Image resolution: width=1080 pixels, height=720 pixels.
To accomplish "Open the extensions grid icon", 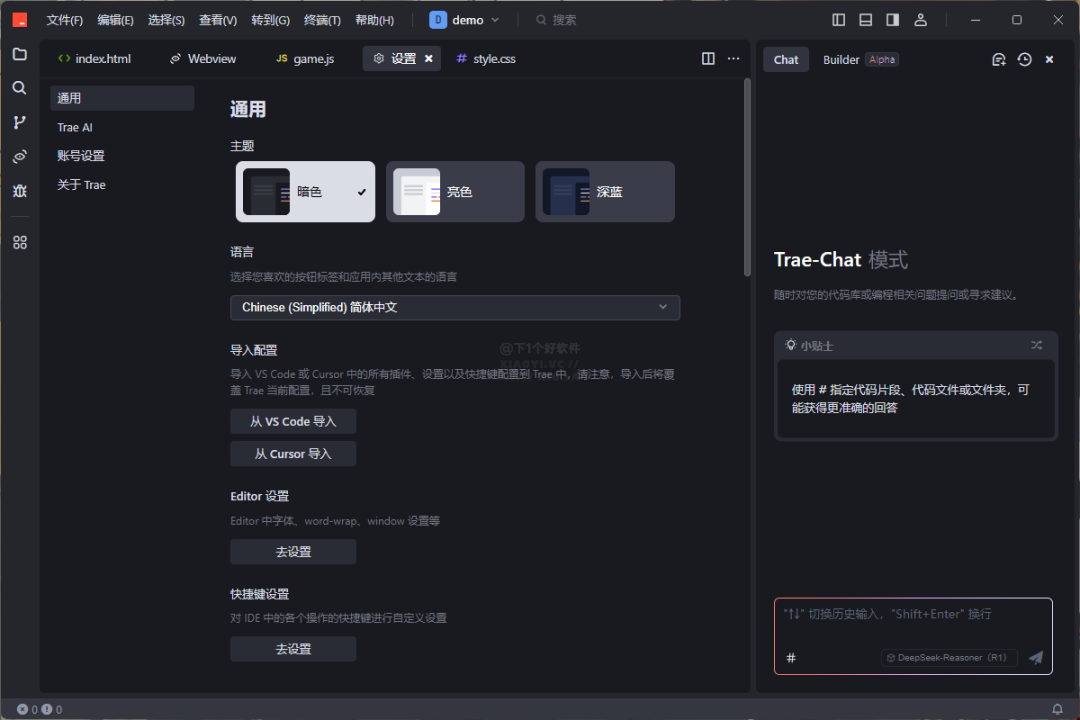I will pyautogui.click(x=19, y=243).
